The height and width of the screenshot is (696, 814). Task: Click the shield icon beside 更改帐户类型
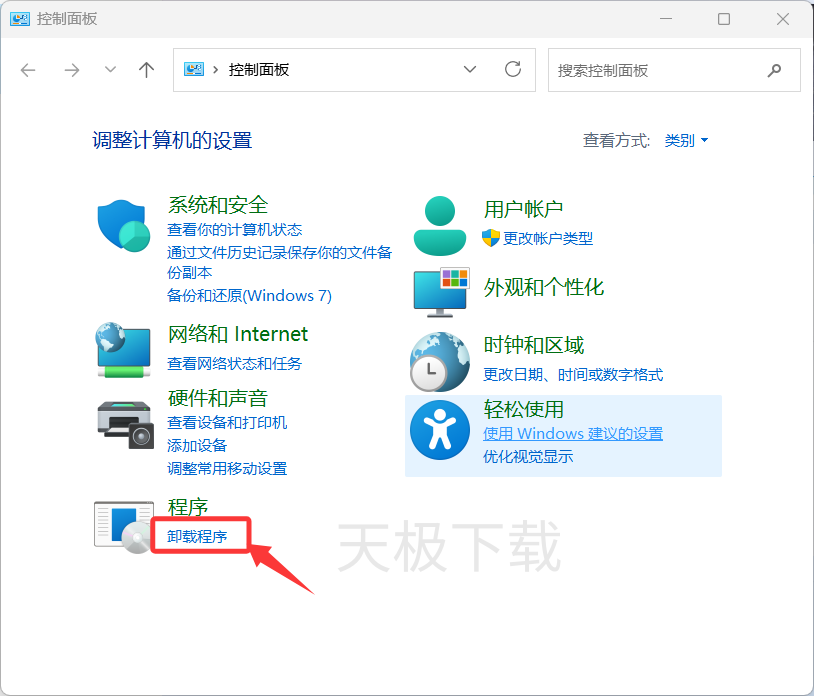coord(491,238)
